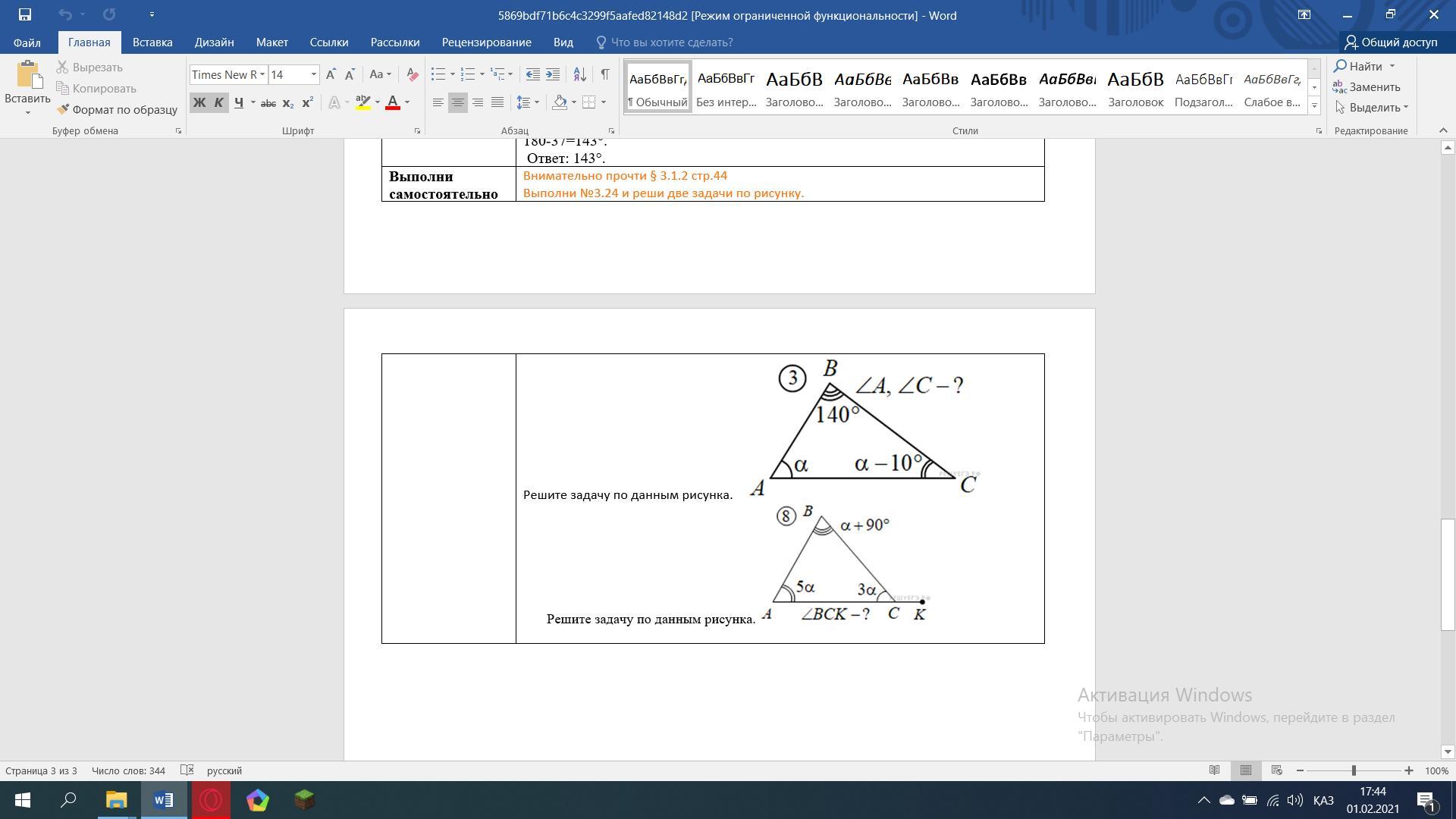1456x819 pixels.
Task: Toggle center paragraph alignment
Action: point(457,102)
